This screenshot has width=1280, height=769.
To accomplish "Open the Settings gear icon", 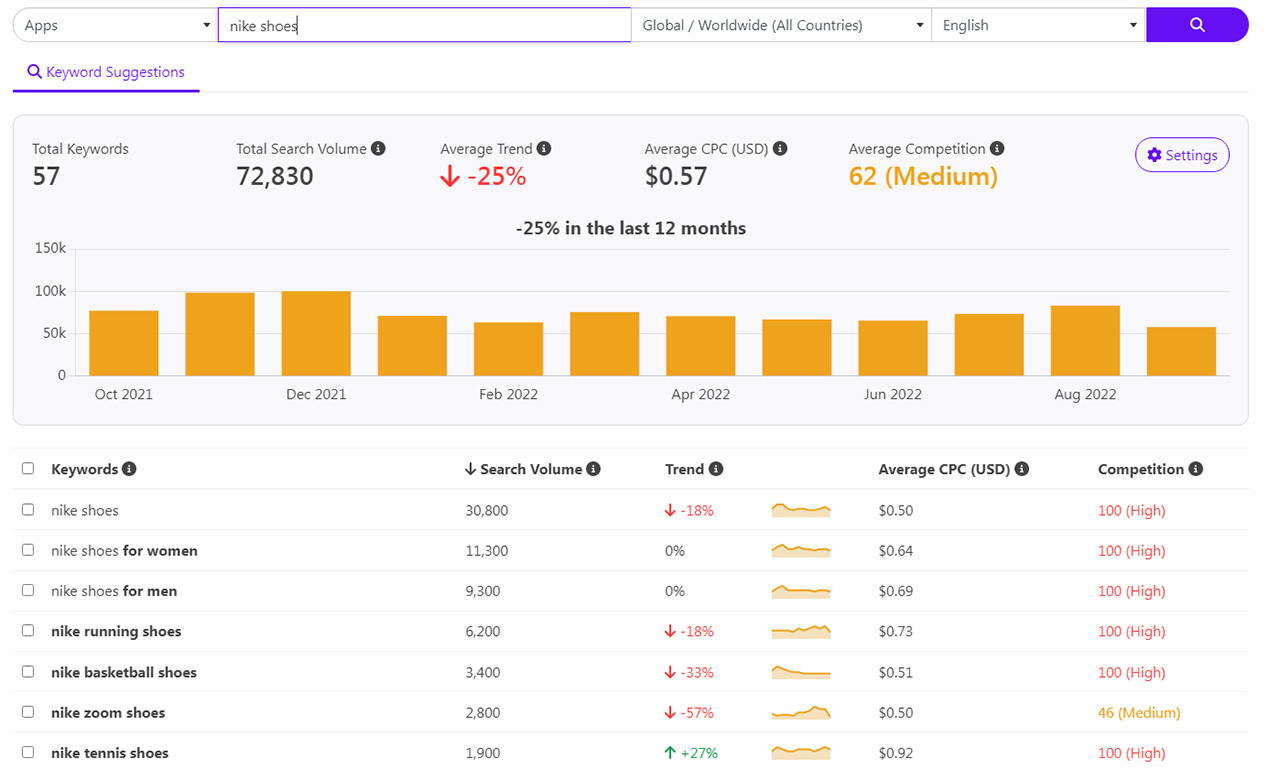I will [1156, 155].
